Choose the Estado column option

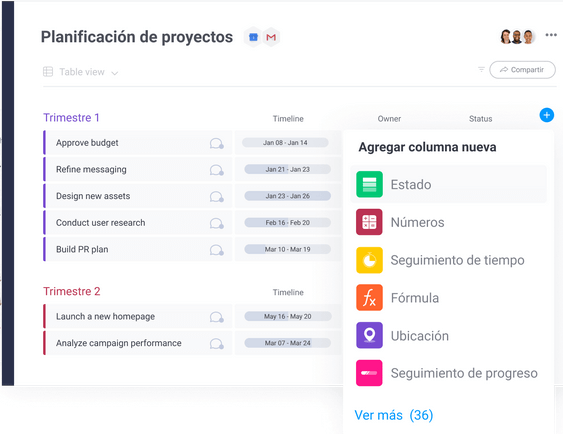(x=448, y=184)
